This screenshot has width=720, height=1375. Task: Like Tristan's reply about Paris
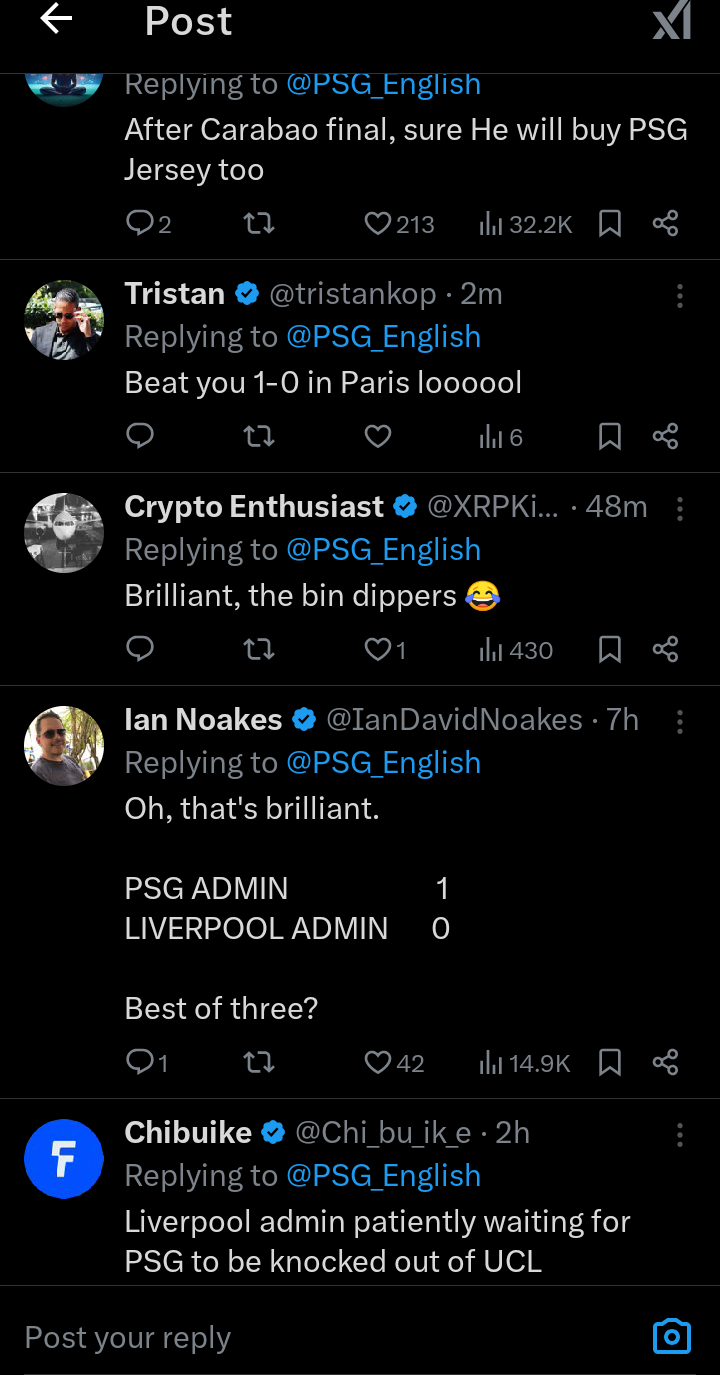377,436
